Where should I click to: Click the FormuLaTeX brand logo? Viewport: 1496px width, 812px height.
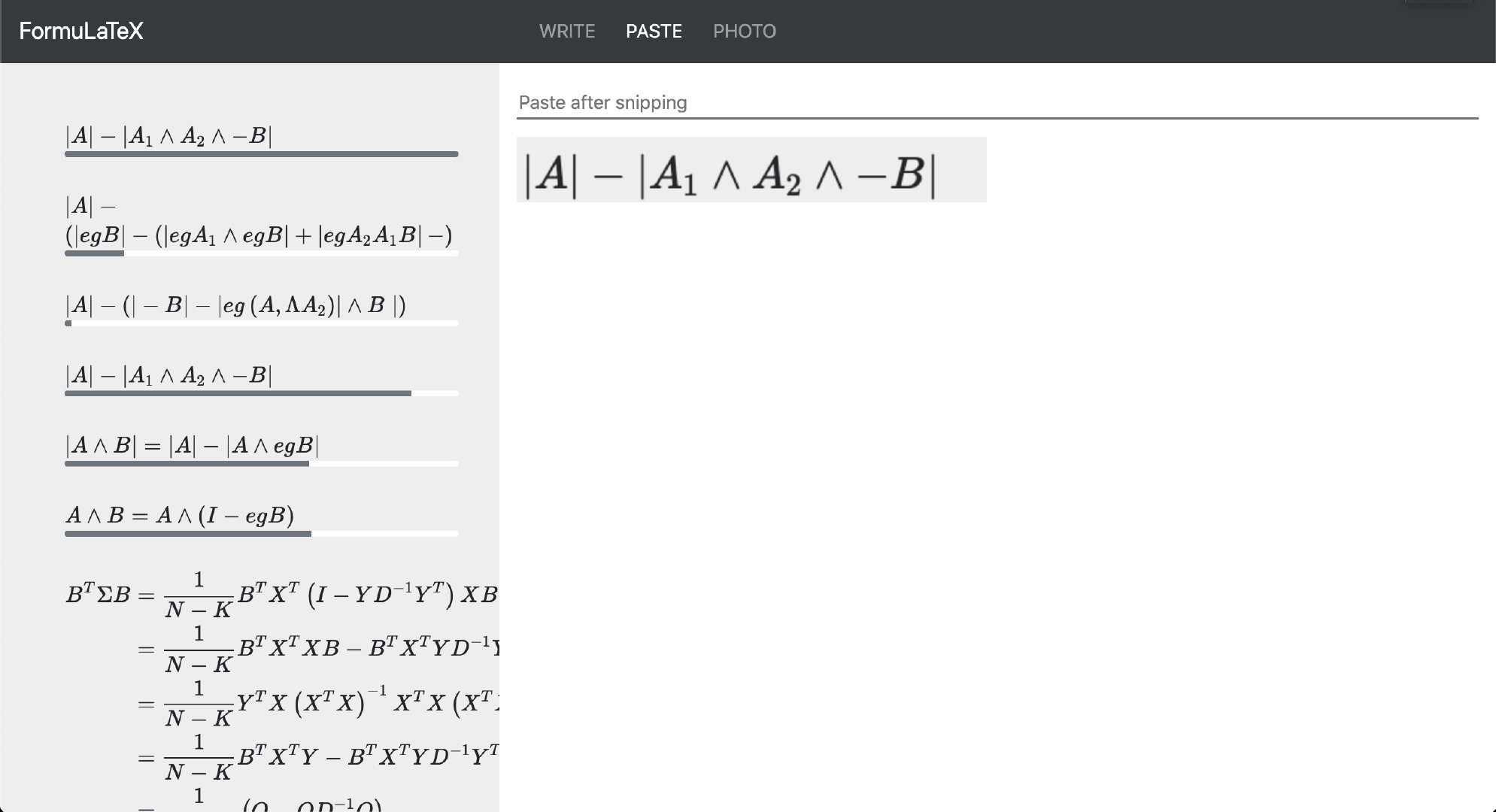pos(81,31)
